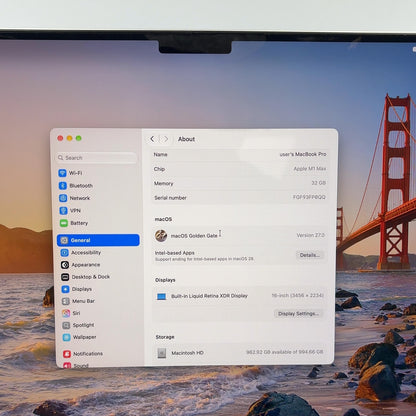
Task: Click the Display Settings... button
Action: [x=298, y=314]
